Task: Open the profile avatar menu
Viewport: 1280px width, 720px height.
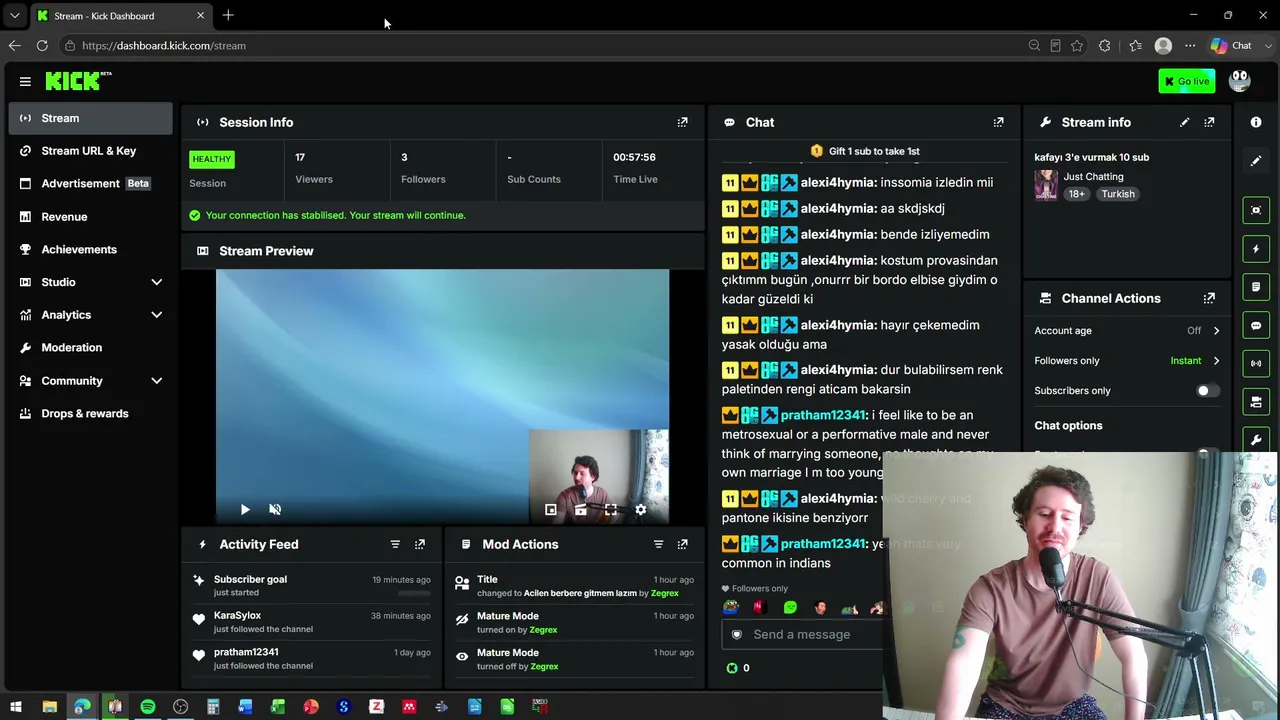Action: 1240,81
